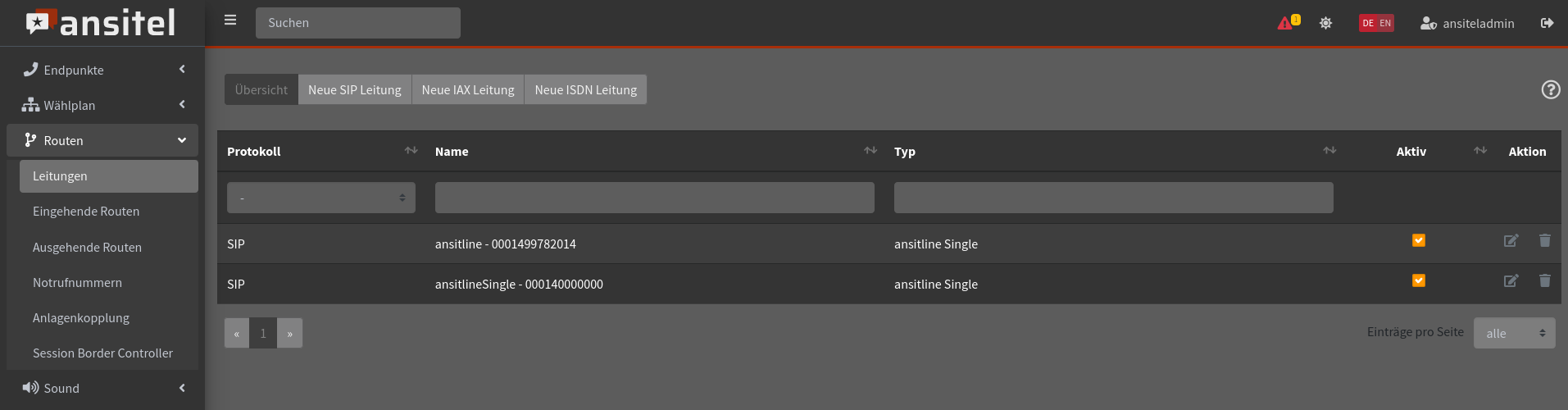Delete the ansitline - 0001499782014 line
This screenshot has height=410, width=1568.
[x=1544, y=240]
